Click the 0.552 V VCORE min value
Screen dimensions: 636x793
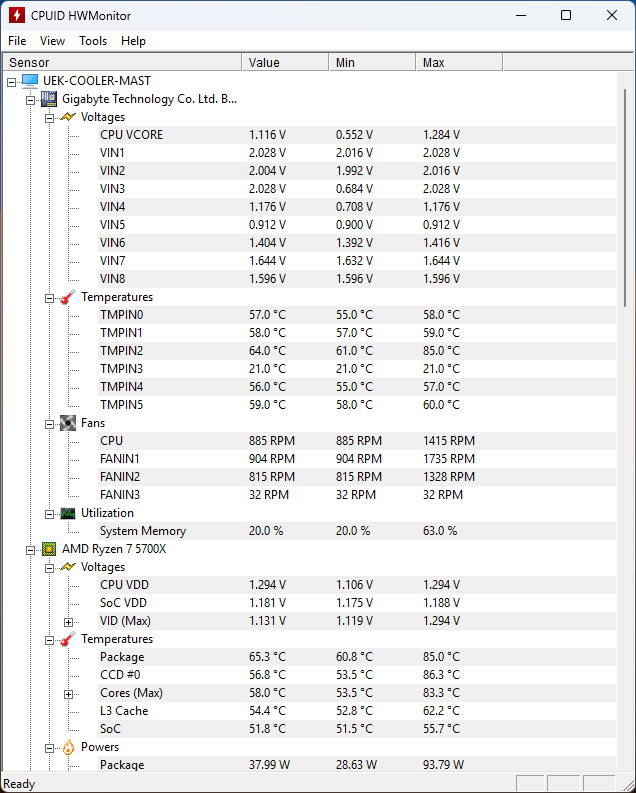coord(354,135)
